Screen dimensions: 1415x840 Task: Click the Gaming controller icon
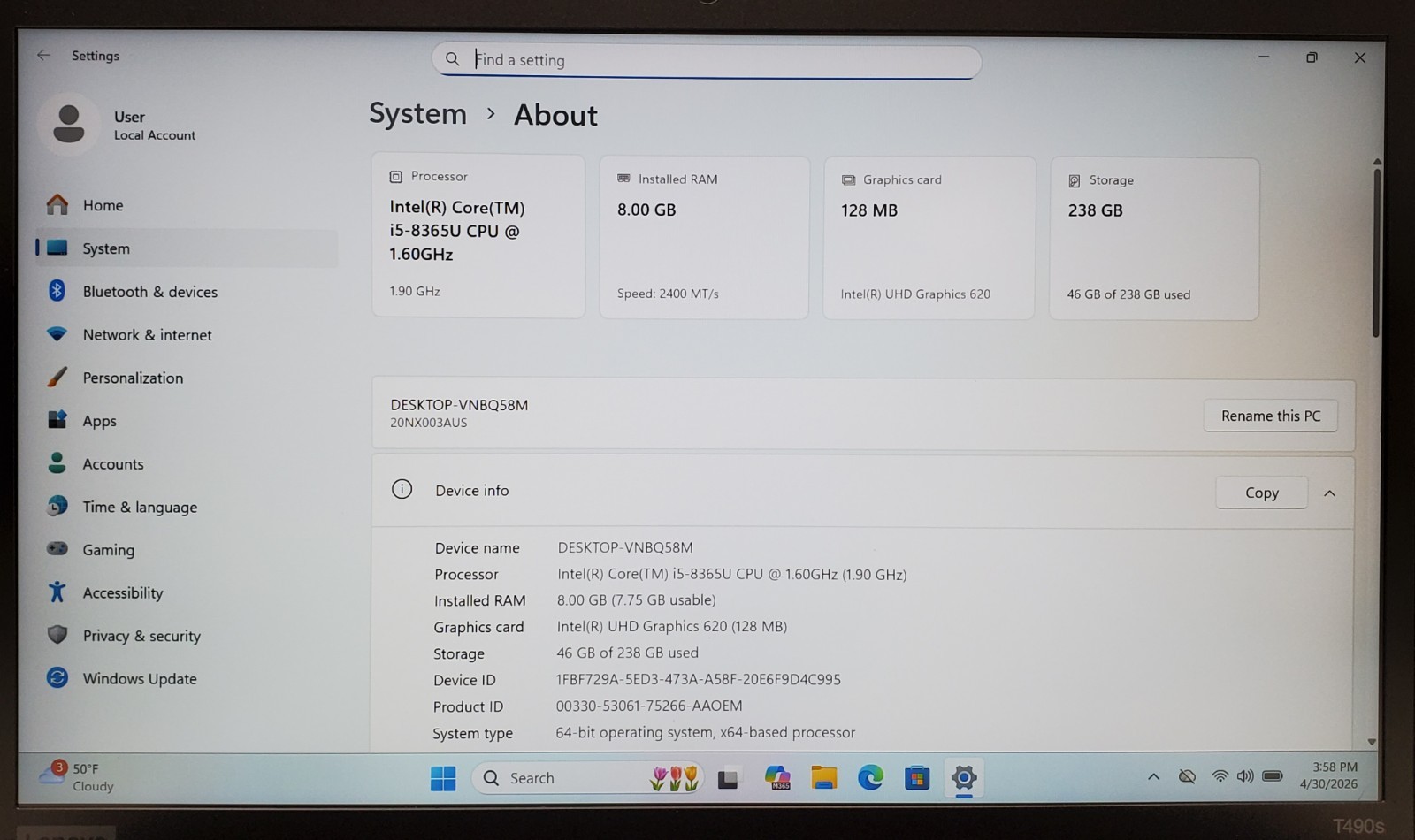57,549
